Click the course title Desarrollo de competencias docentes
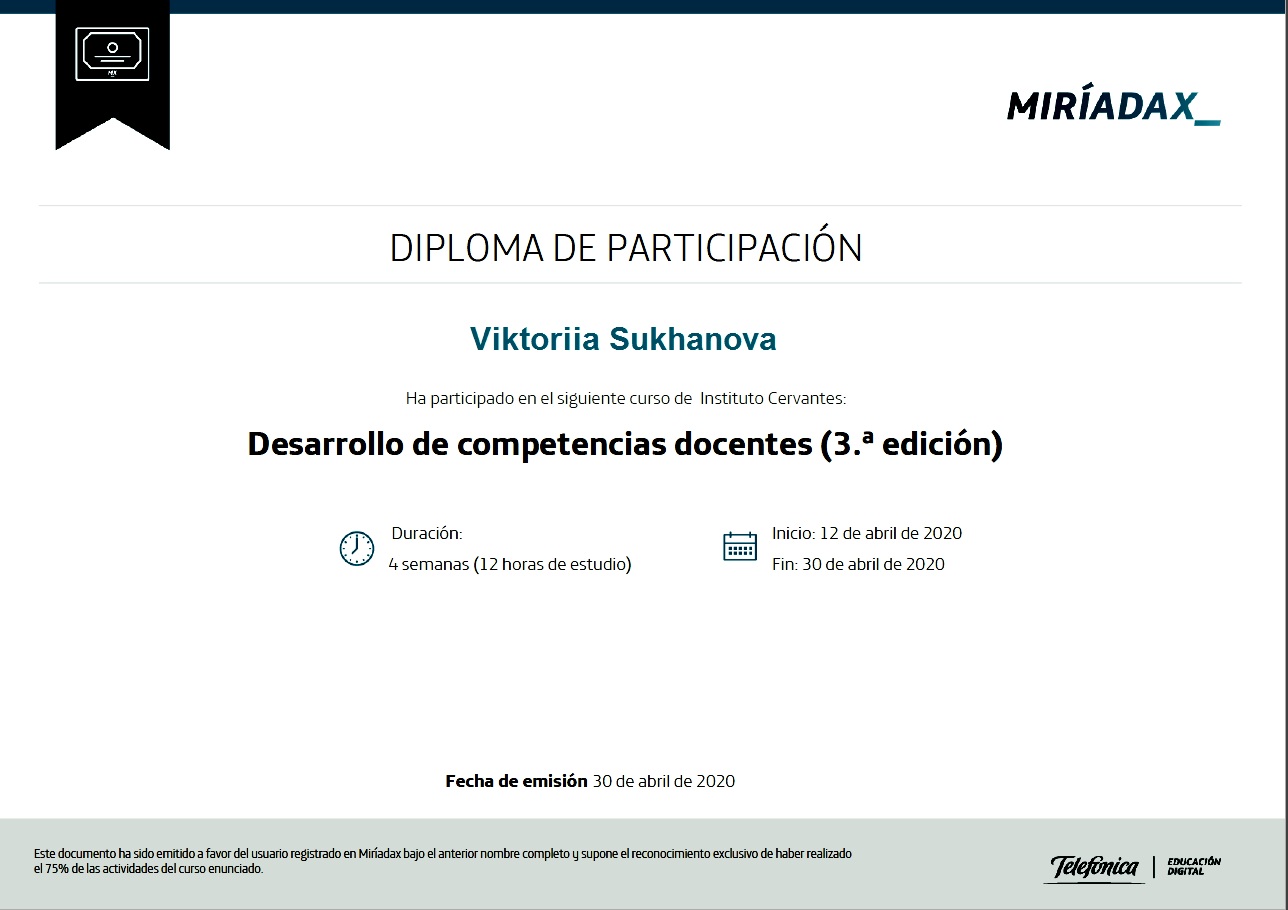 pyautogui.click(x=625, y=444)
